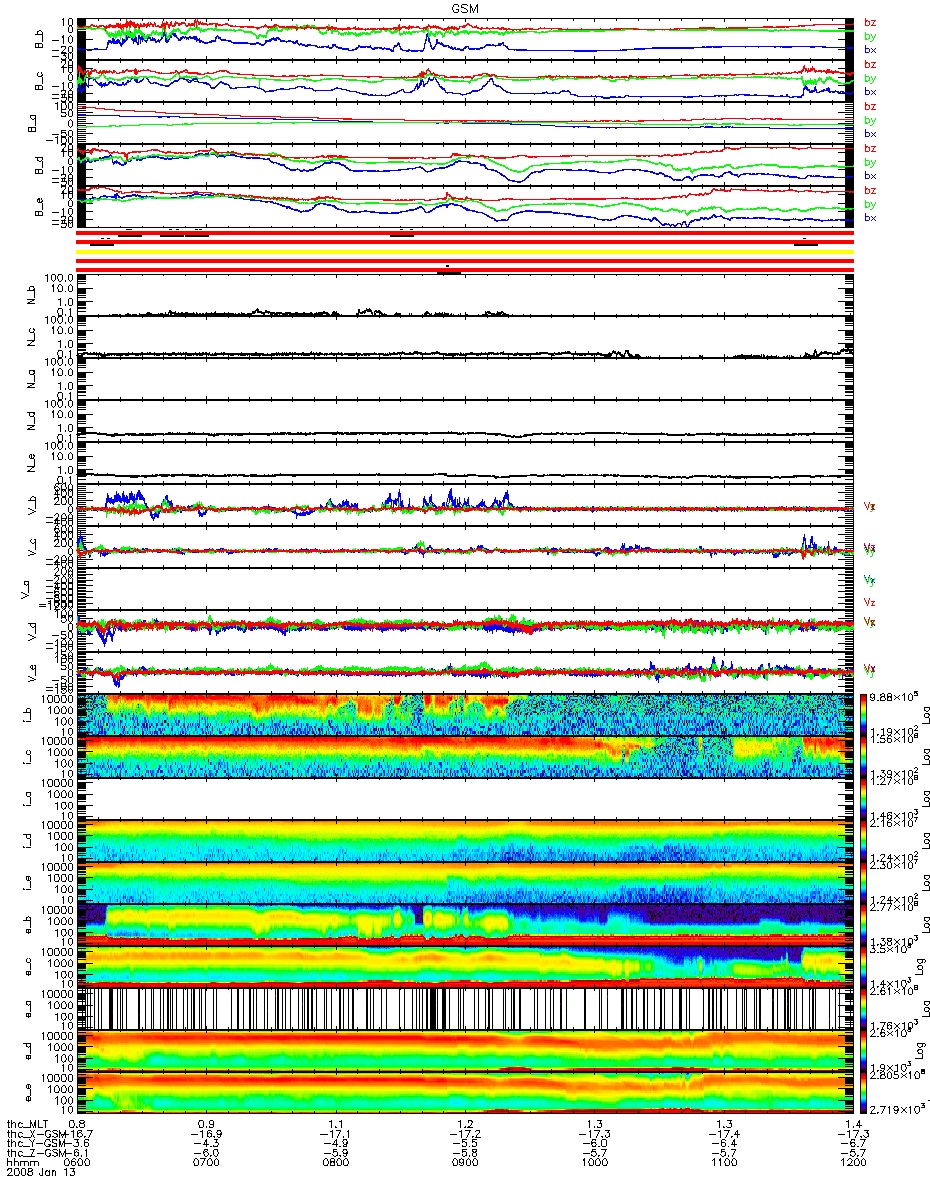Click the N_c density panel label
Image resolution: width=930 pixels, height=1200 pixels.
[x=31, y=339]
